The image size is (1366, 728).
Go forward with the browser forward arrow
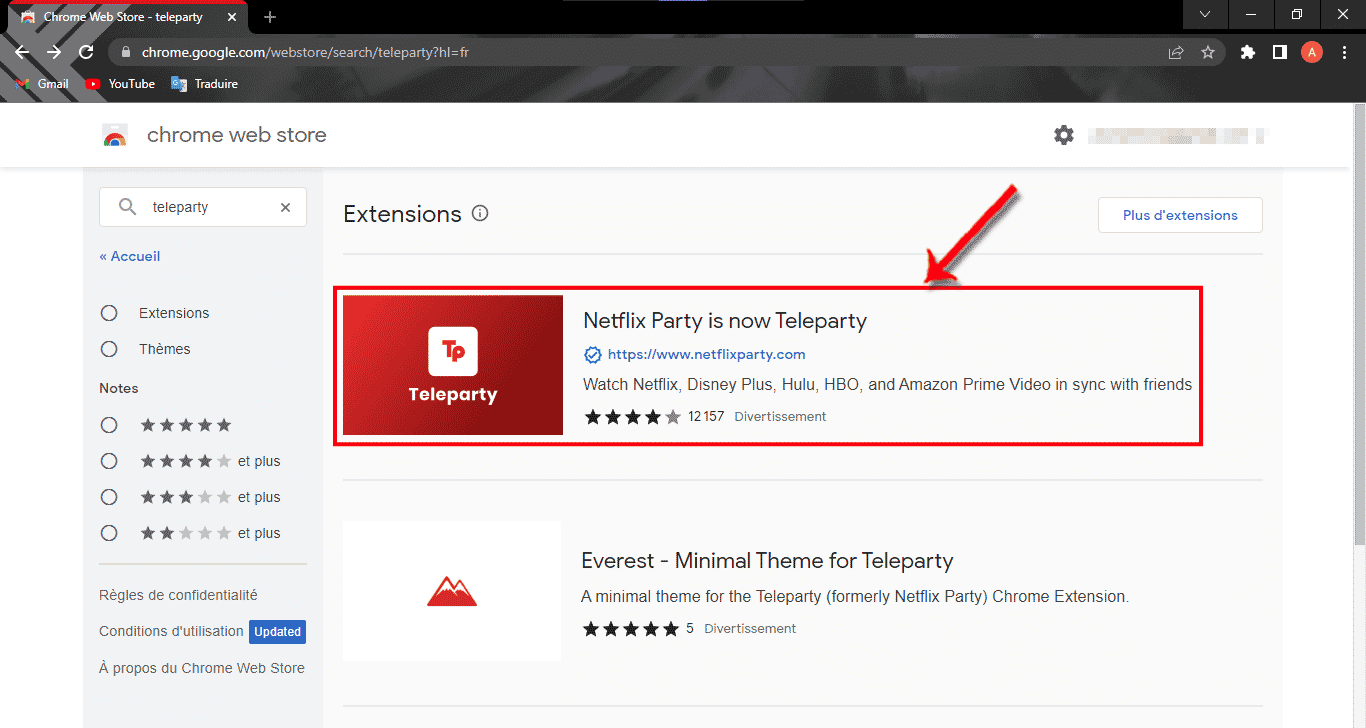coord(54,52)
